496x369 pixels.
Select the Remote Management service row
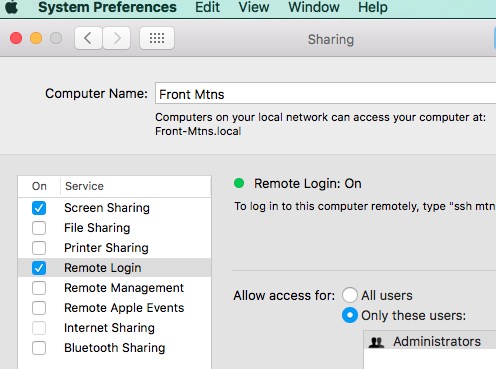coord(114,288)
